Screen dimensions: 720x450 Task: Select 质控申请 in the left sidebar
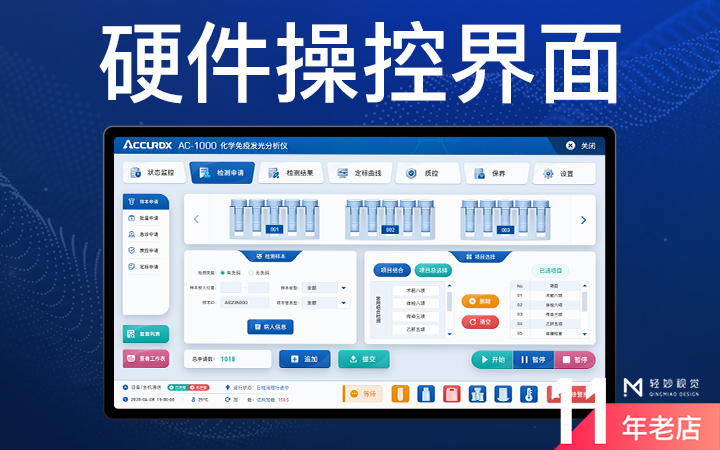(146, 250)
